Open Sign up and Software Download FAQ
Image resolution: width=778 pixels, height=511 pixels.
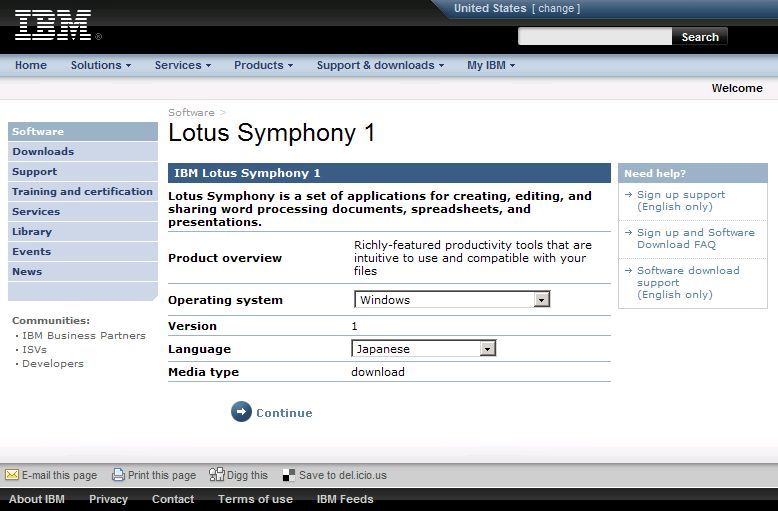pos(696,238)
